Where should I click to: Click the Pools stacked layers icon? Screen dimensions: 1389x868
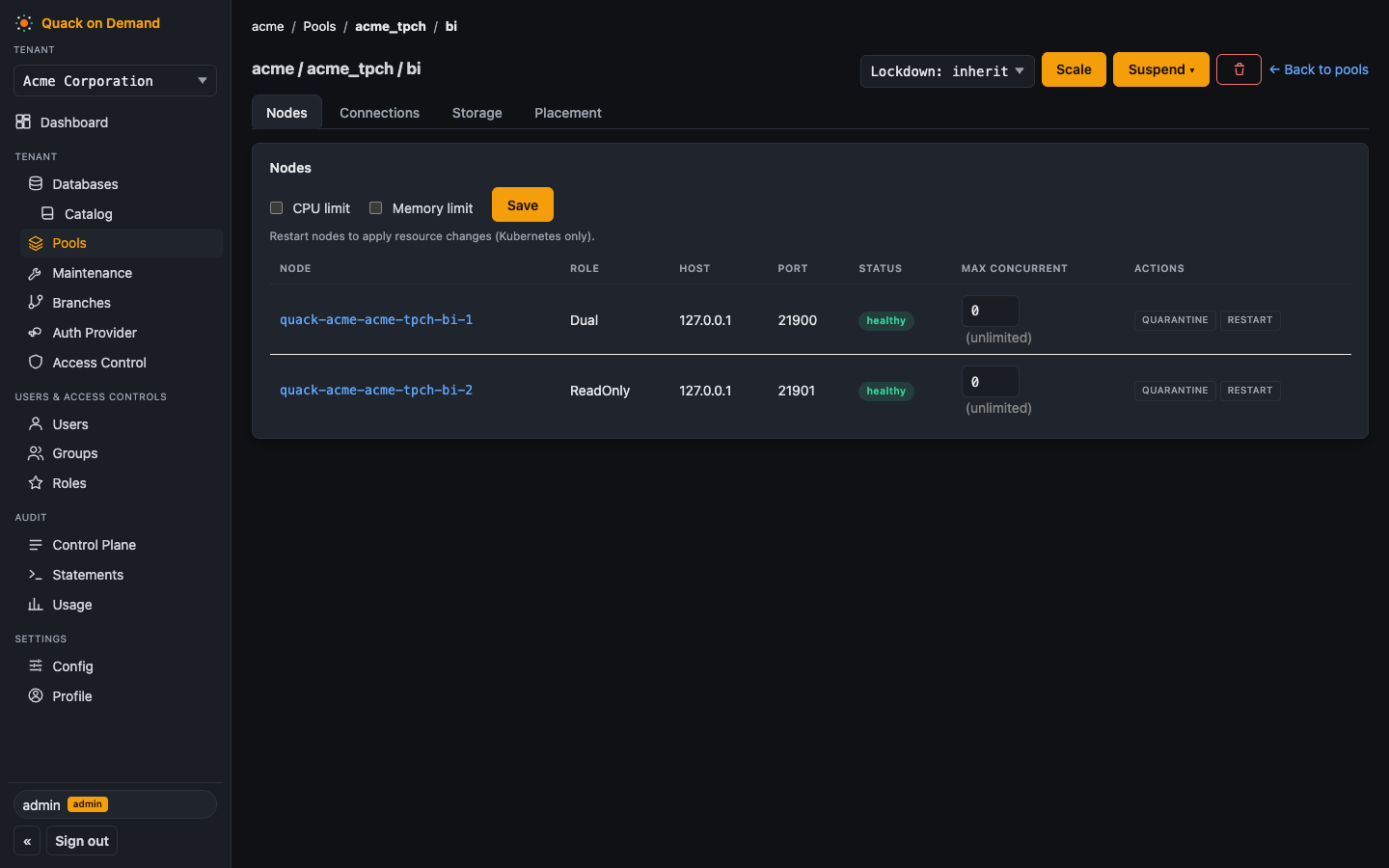click(x=36, y=243)
